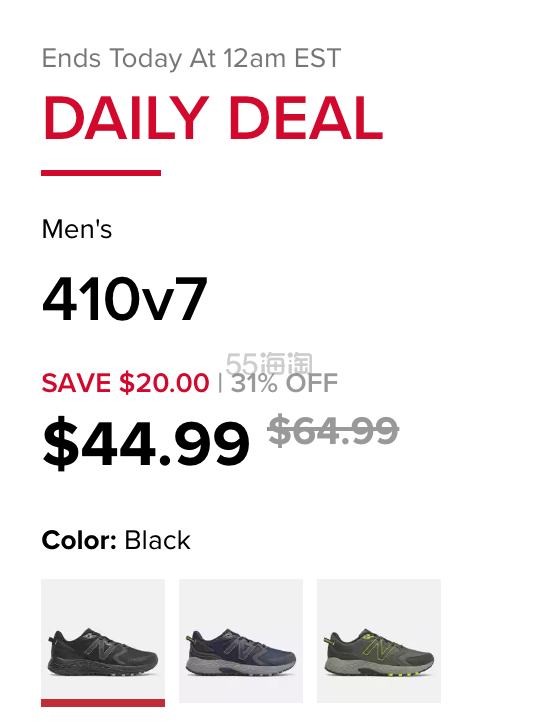Click the N logo on the navy shoe
Viewport: 538px width, 728px height.
(240, 648)
